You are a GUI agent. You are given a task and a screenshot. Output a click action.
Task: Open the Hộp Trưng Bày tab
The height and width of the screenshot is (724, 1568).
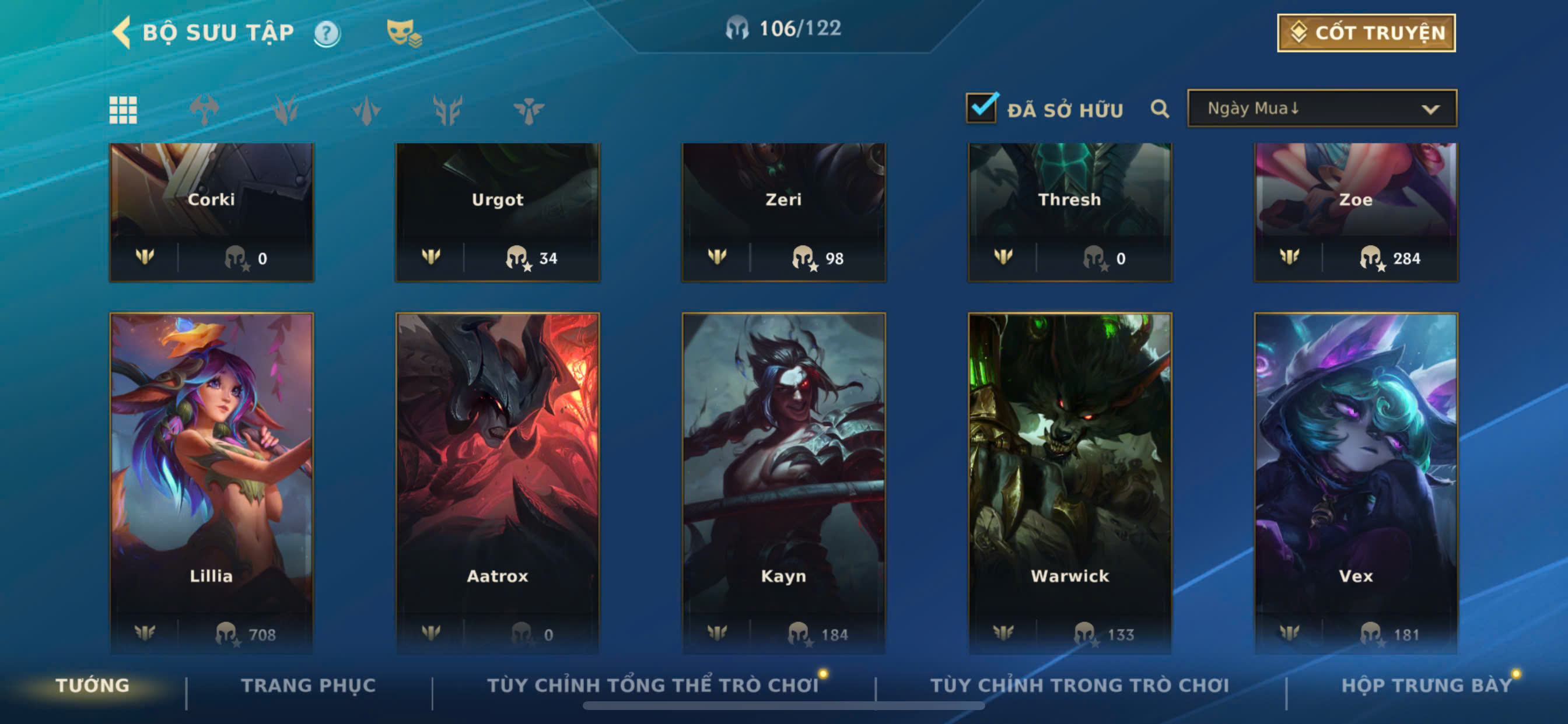pos(1427,686)
